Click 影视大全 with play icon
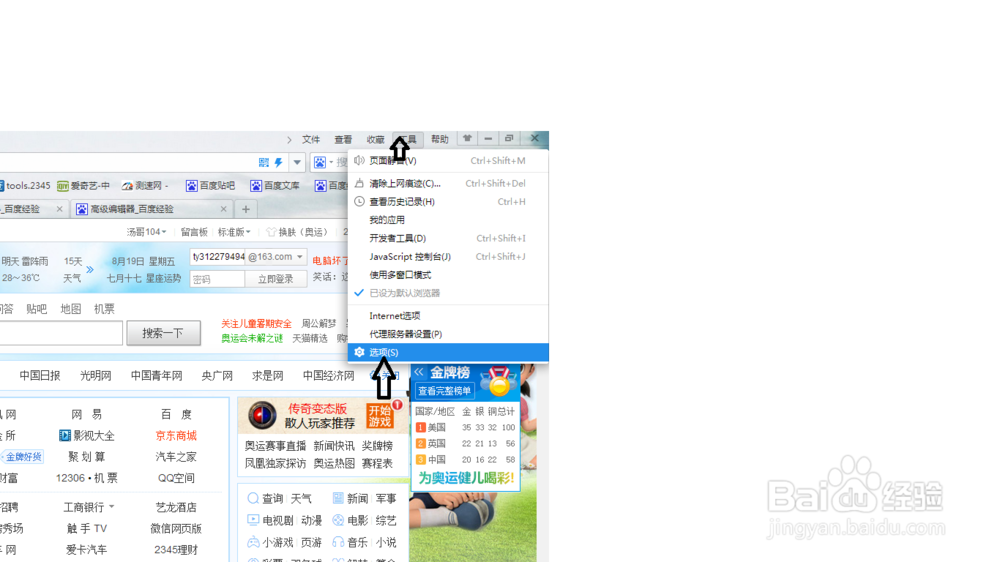Image resolution: width=1000 pixels, height=562 pixels. coord(87,436)
